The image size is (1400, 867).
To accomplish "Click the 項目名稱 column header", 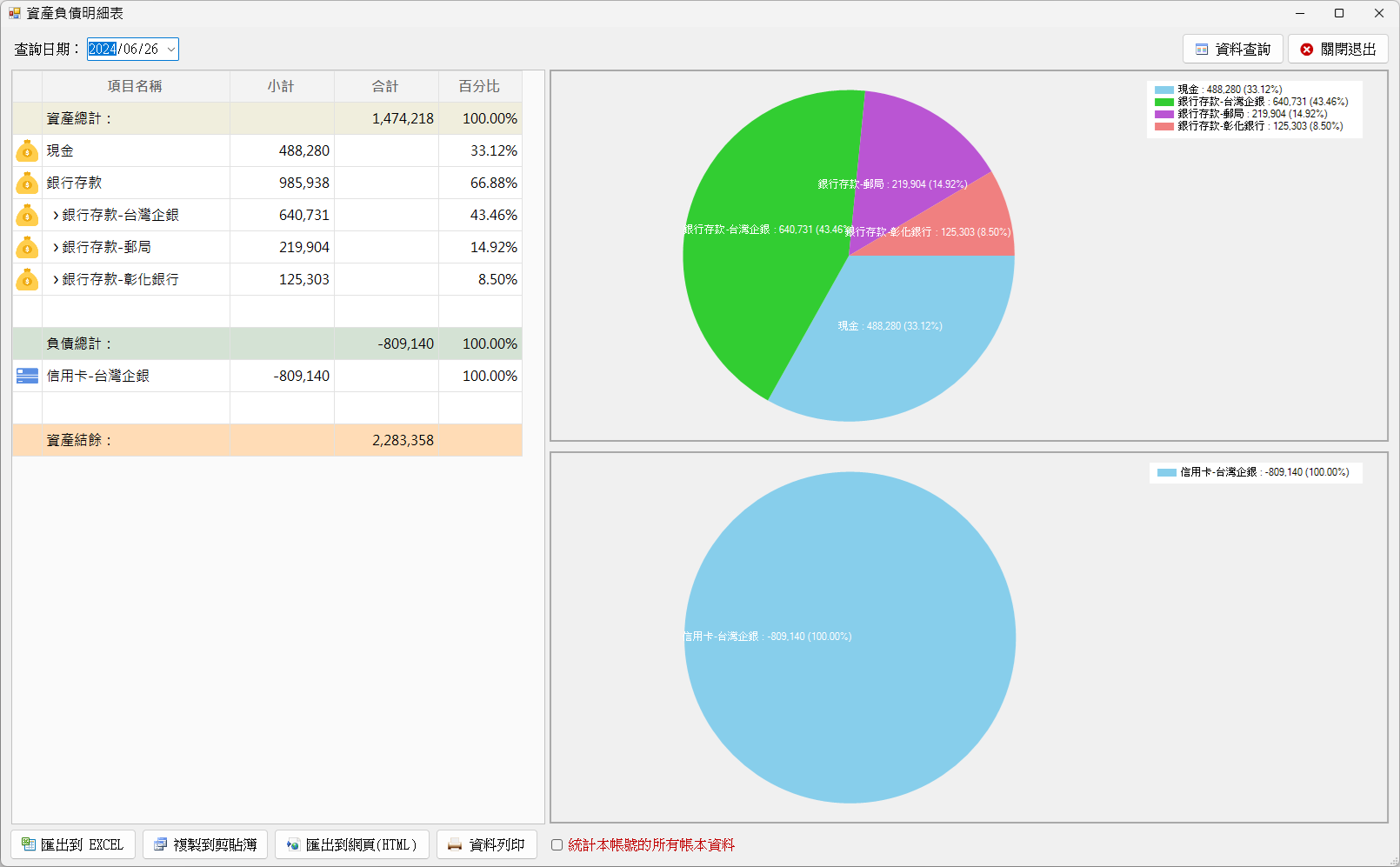I will pyautogui.click(x=136, y=86).
